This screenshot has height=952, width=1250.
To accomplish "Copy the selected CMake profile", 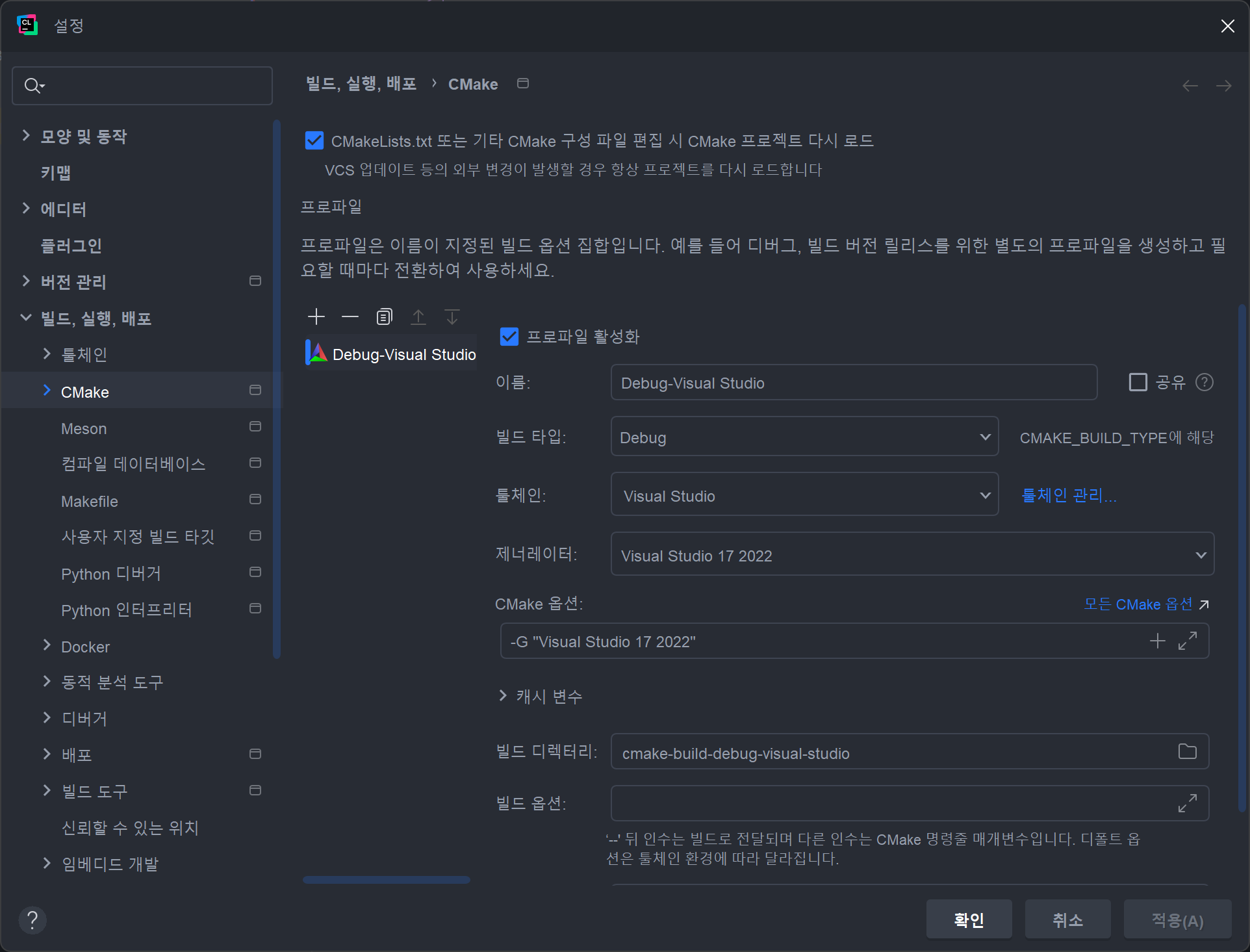I will coord(384,316).
